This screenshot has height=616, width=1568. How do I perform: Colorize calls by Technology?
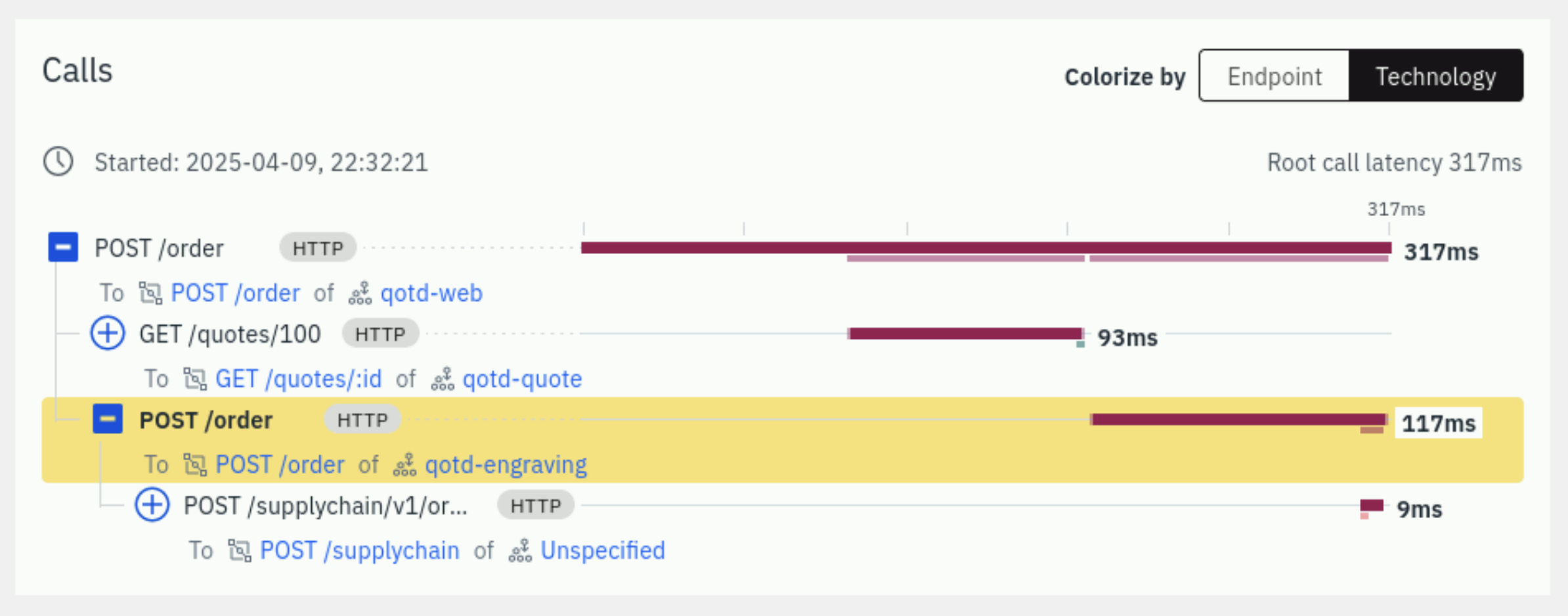pos(1436,76)
